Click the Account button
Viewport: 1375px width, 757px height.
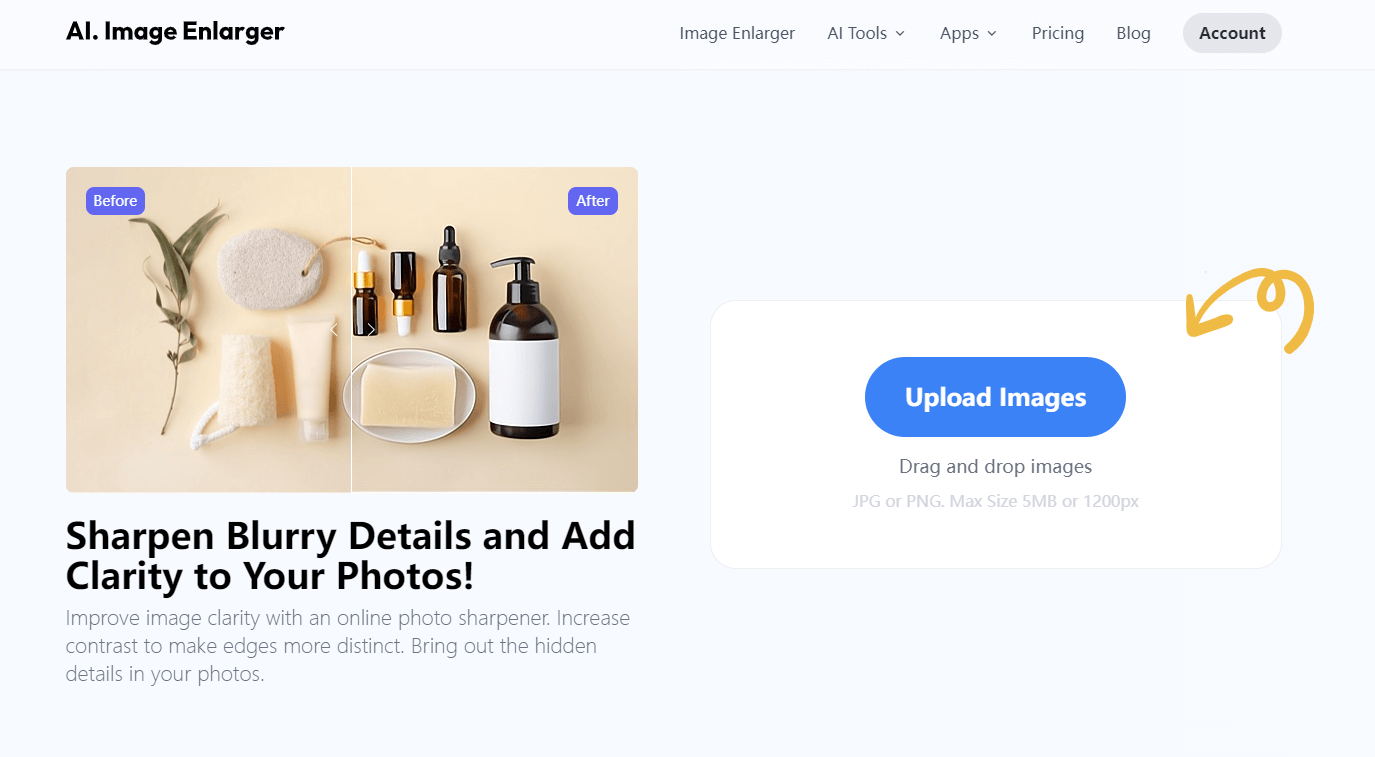point(1231,33)
